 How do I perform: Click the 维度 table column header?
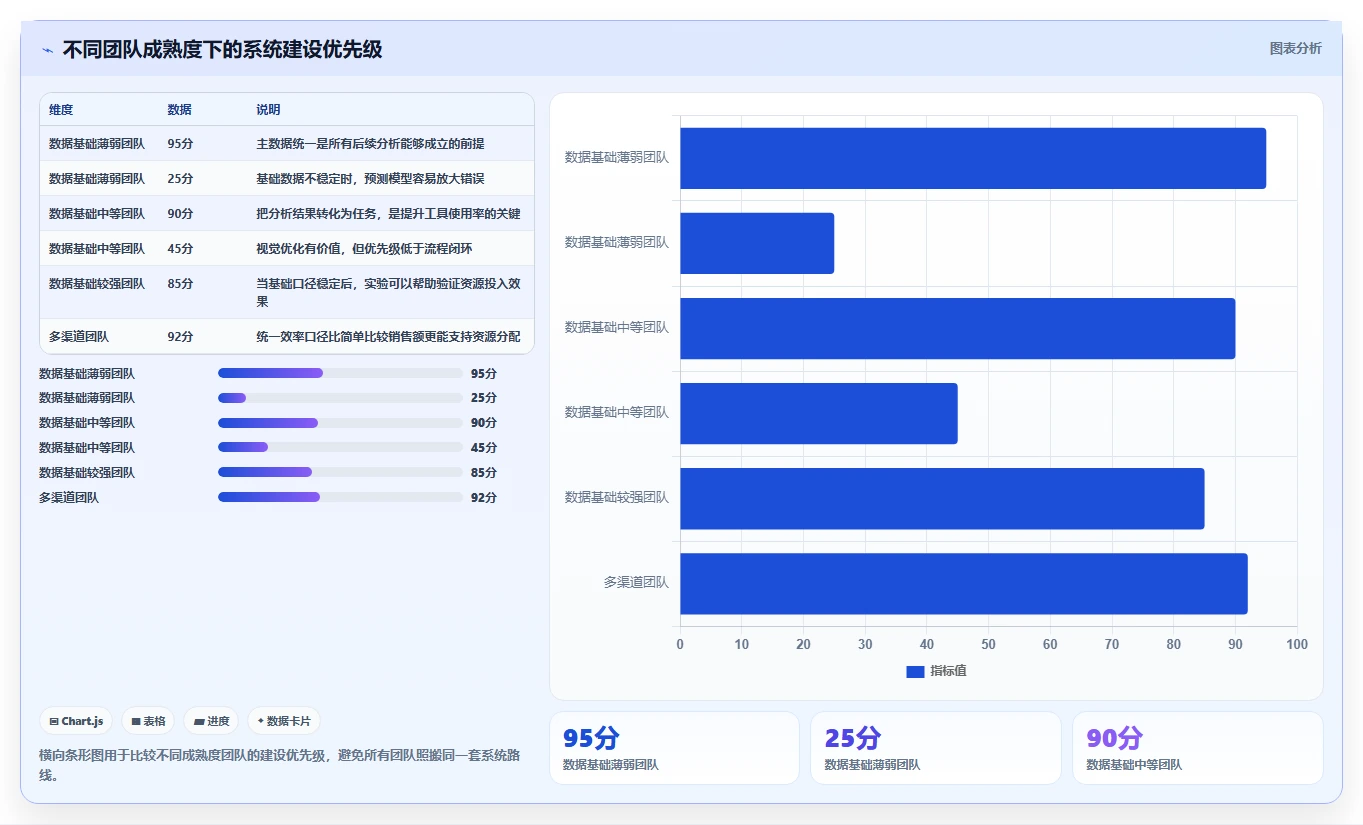tap(61, 110)
